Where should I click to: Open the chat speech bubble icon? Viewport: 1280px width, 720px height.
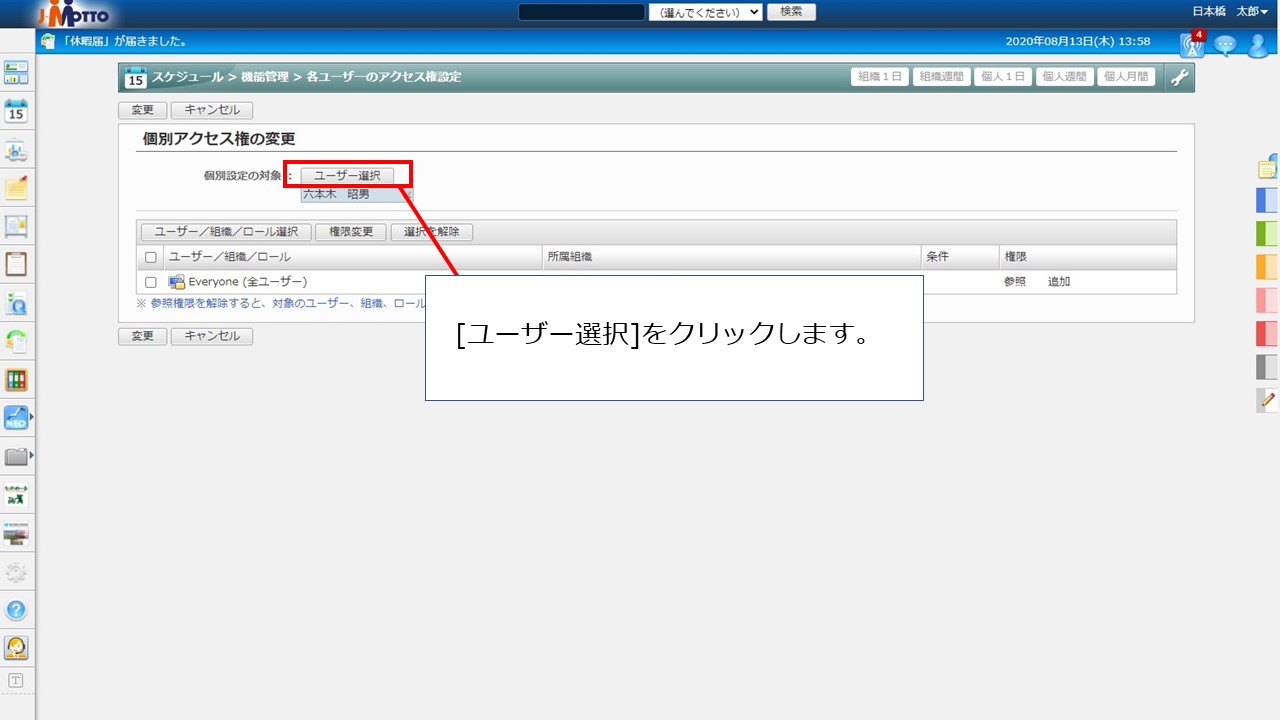coord(1225,45)
